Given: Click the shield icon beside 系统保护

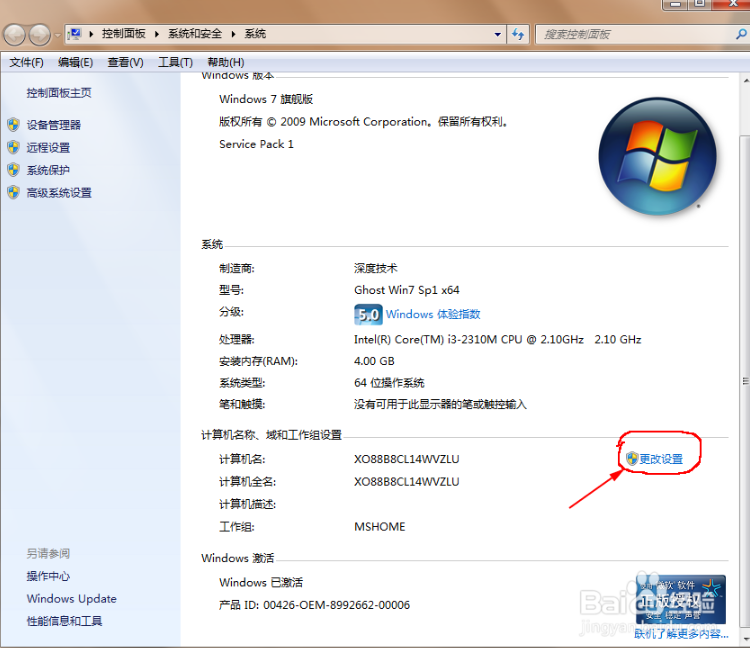Looking at the screenshot, I should click(x=13, y=170).
